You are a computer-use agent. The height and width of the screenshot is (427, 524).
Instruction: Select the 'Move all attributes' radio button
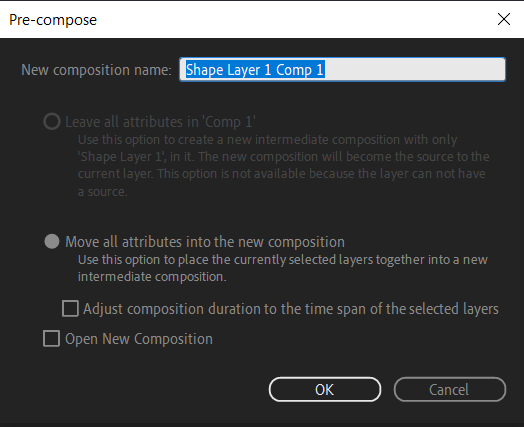(x=52, y=241)
